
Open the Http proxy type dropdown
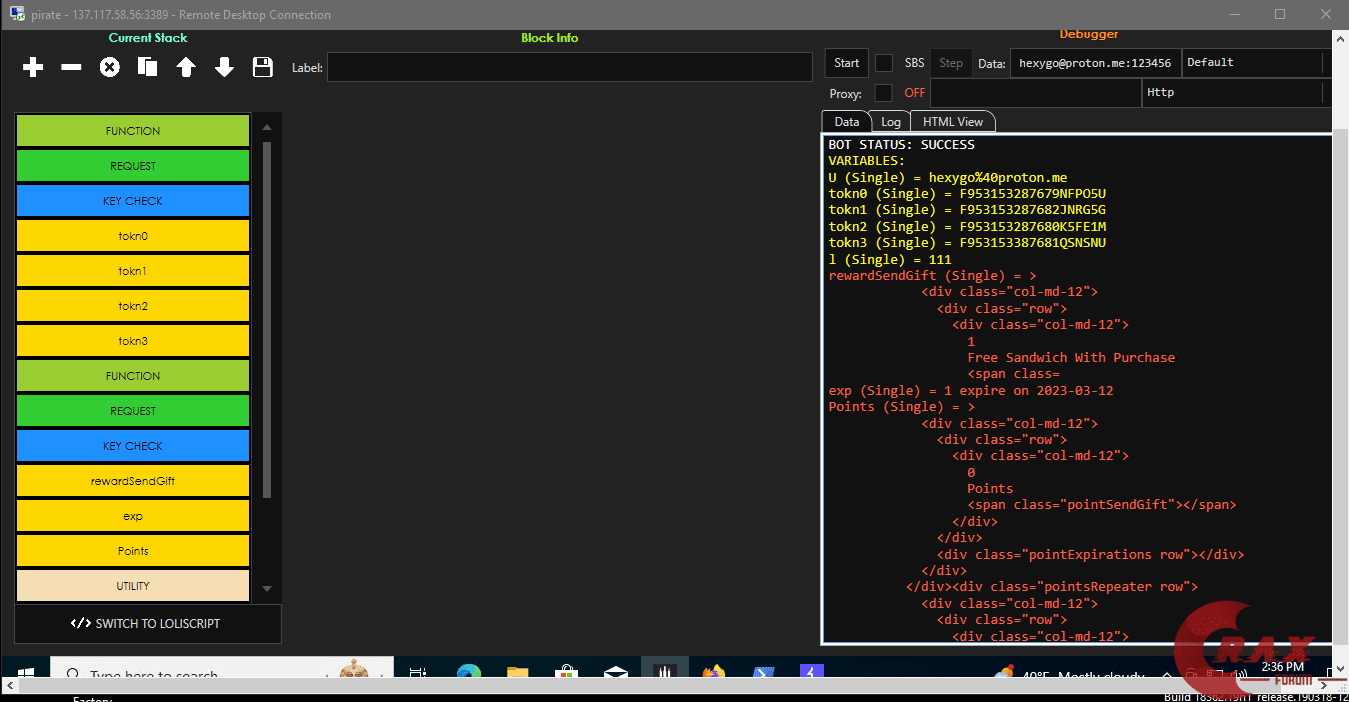coord(1234,93)
